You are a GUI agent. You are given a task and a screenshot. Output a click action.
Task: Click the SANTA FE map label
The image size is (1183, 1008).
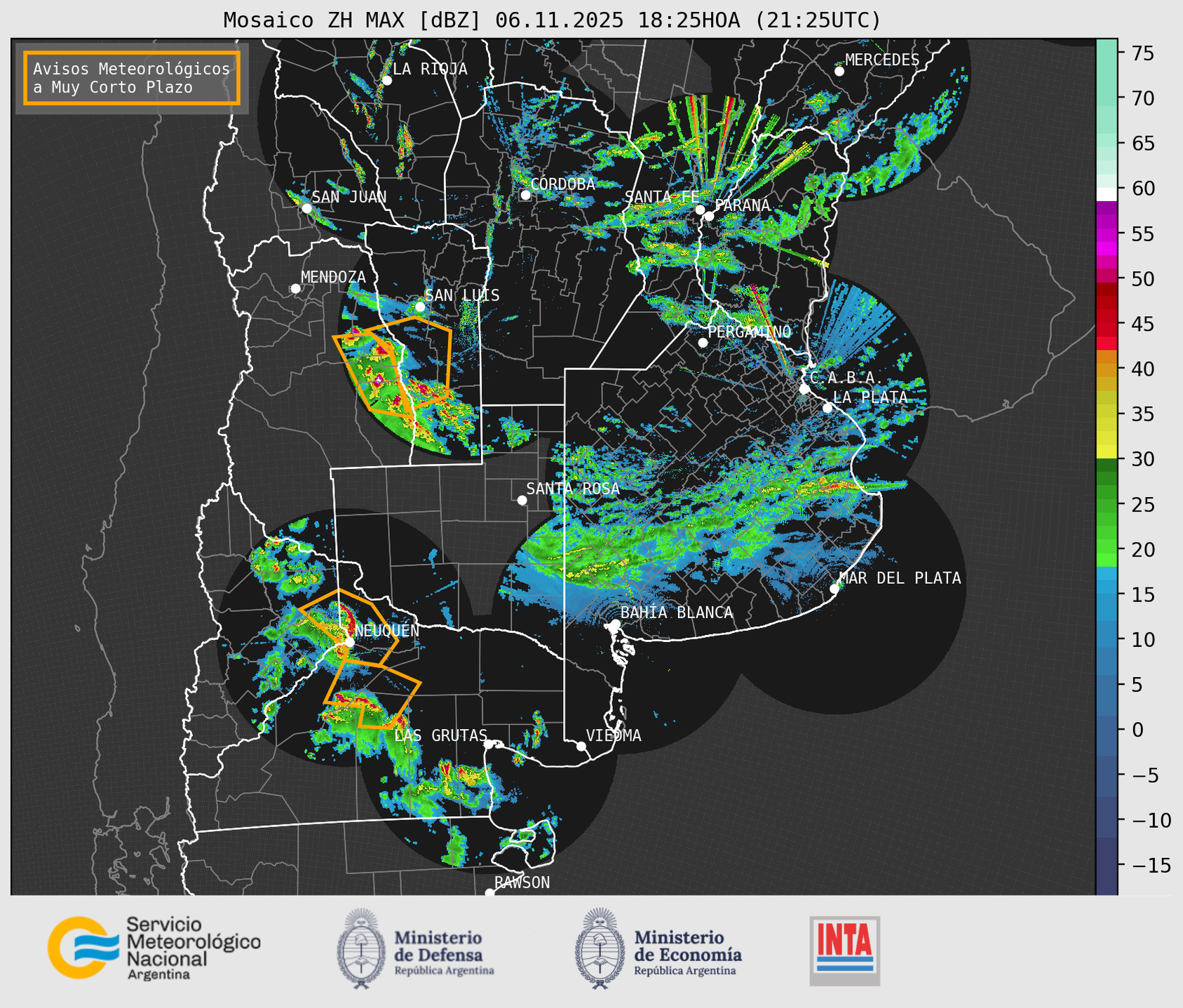click(x=662, y=197)
